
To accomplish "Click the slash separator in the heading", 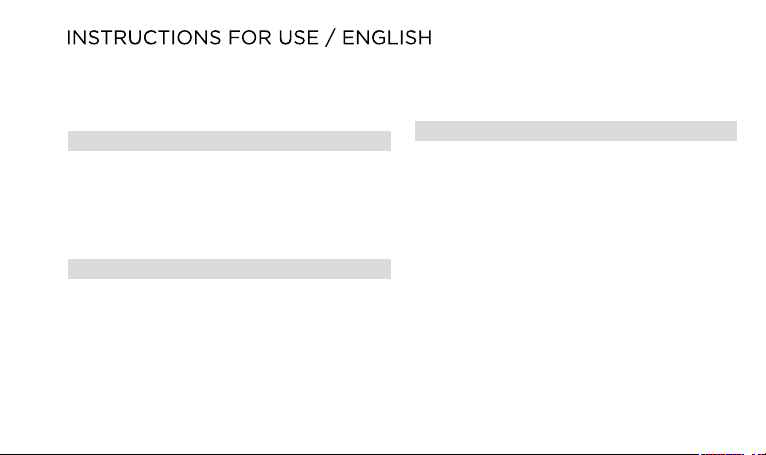I will coord(331,38).
